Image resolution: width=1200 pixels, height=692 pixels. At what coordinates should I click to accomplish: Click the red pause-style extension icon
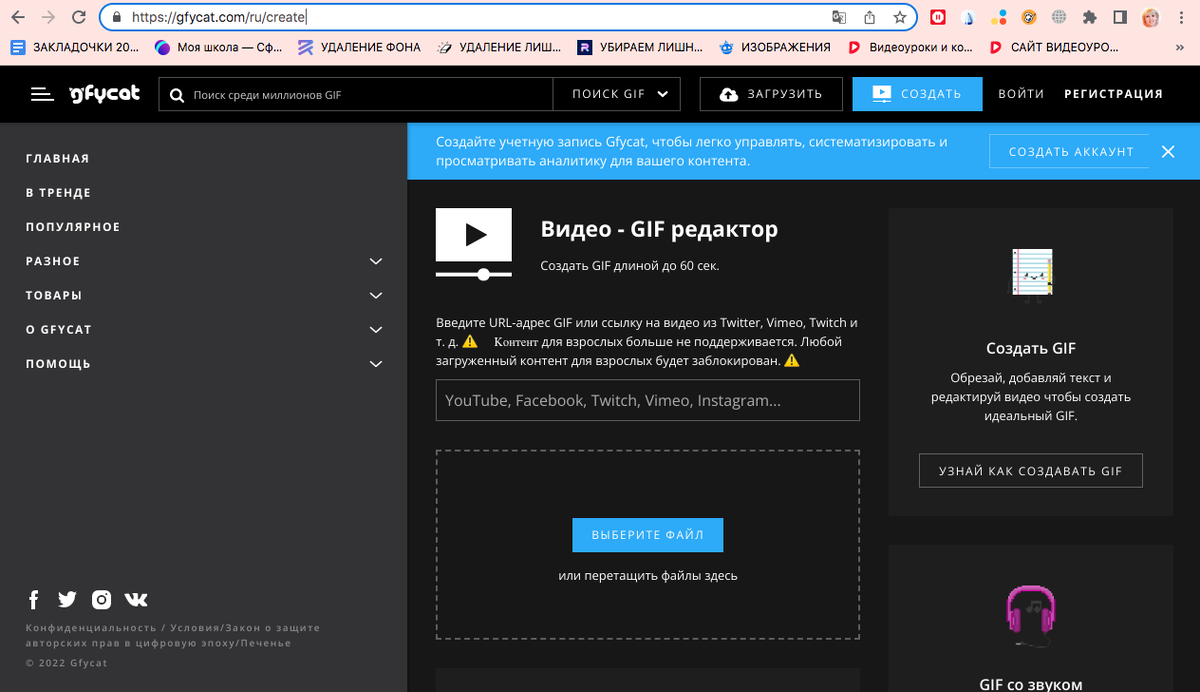[938, 17]
